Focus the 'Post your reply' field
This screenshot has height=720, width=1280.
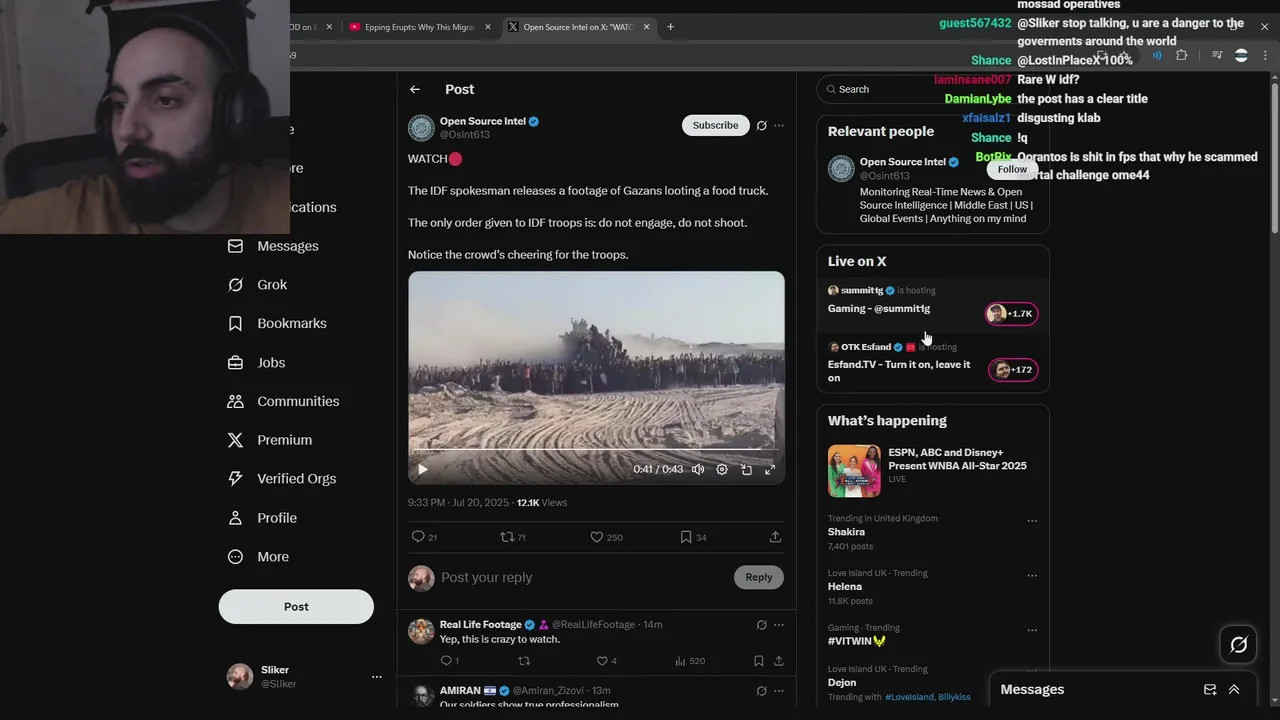point(582,577)
